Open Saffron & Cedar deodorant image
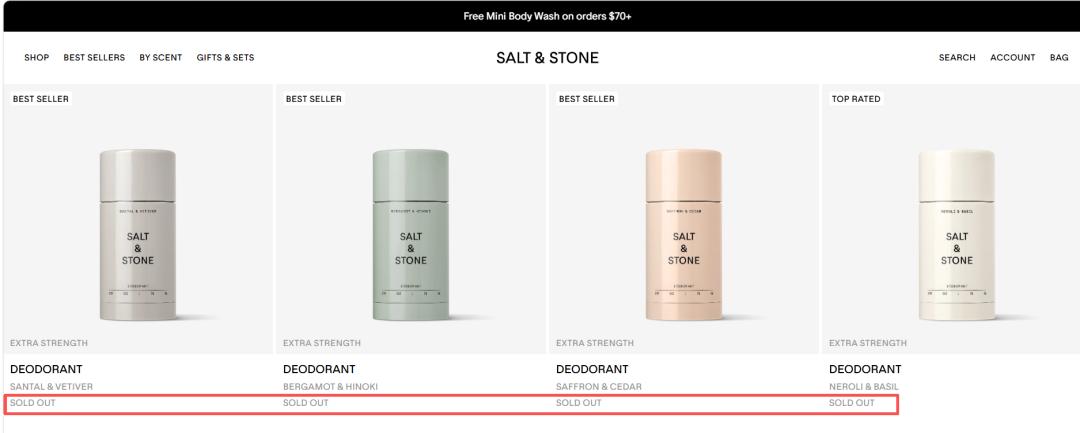Image resolution: width=1080 pixels, height=433 pixels. [x=684, y=234]
